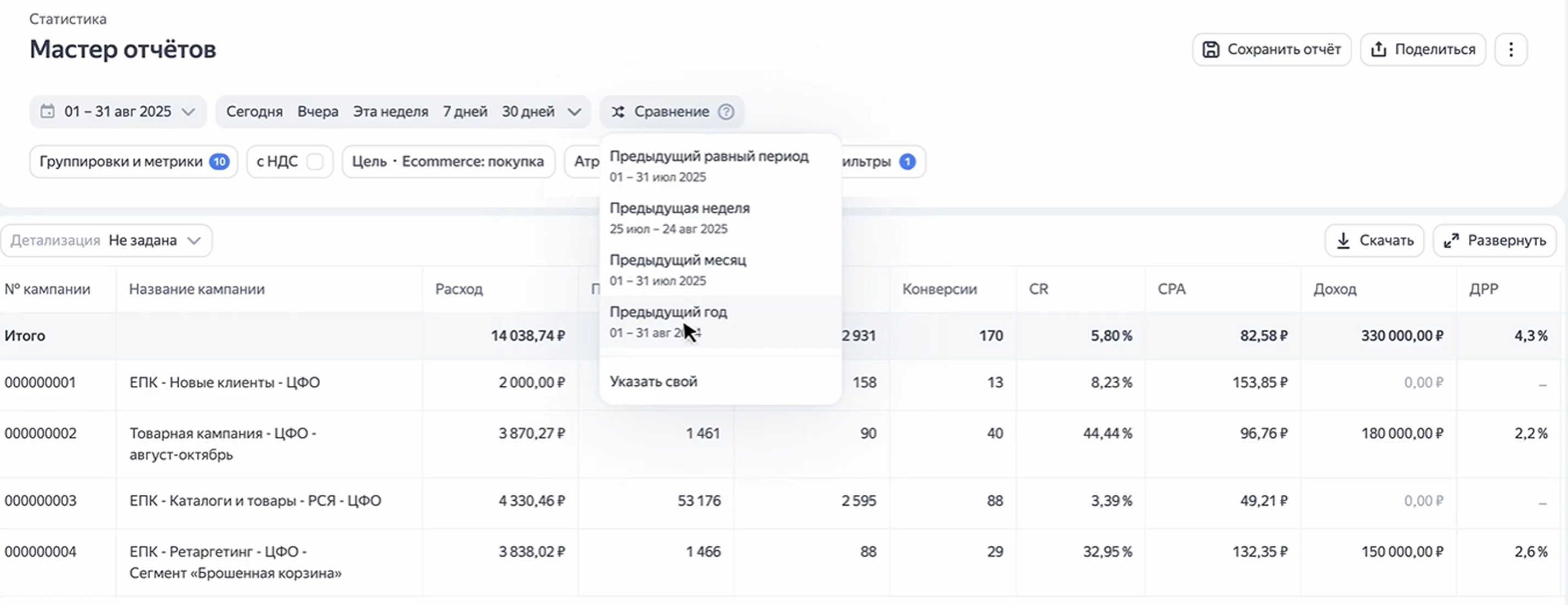Expand the periods chevron after 30 дней
This screenshot has height=605, width=1568.
[x=575, y=112]
